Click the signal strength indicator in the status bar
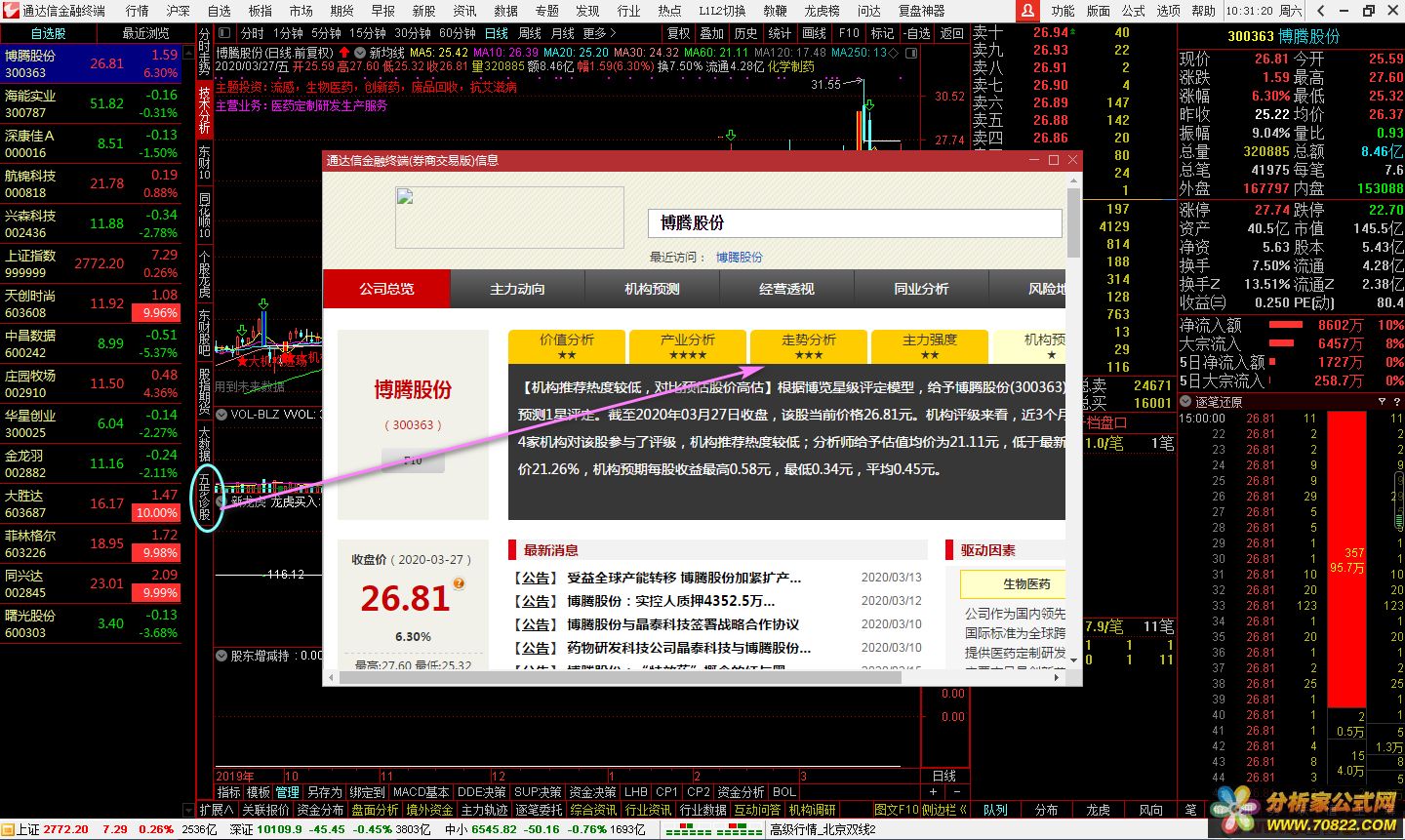Image resolution: width=1405 pixels, height=840 pixels. pyautogui.click(x=712, y=829)
